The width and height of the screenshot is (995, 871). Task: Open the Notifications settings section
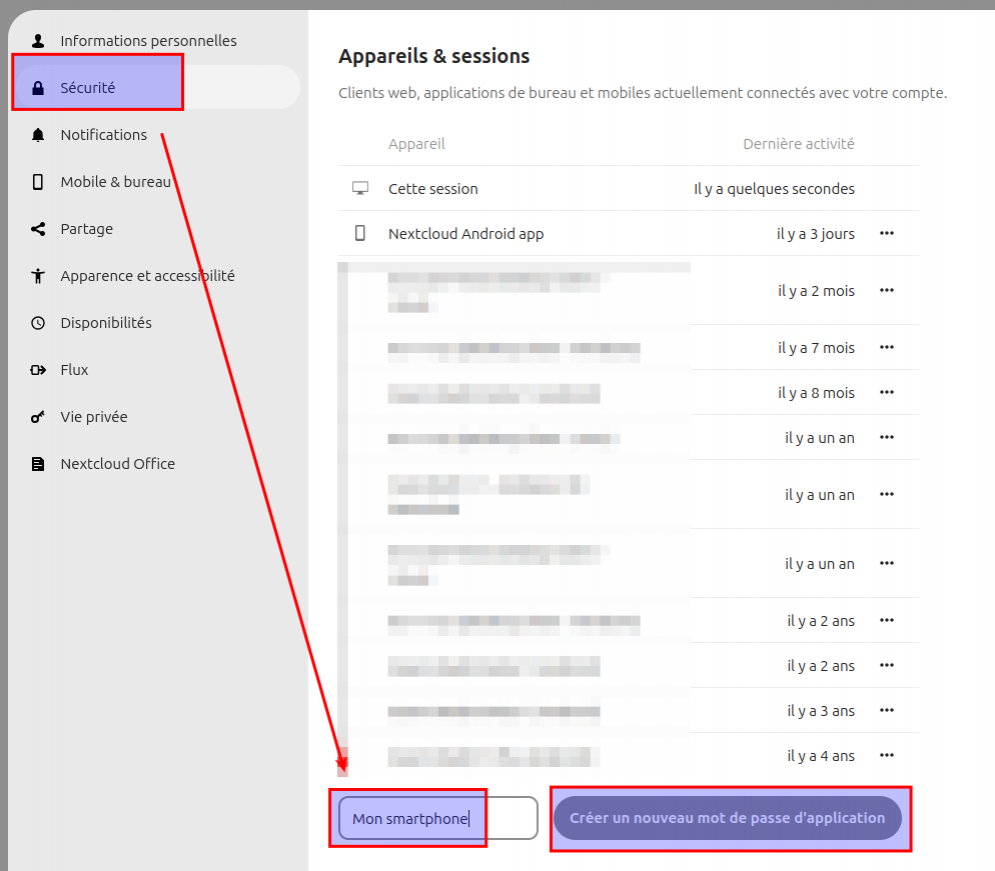coord(103,135)
